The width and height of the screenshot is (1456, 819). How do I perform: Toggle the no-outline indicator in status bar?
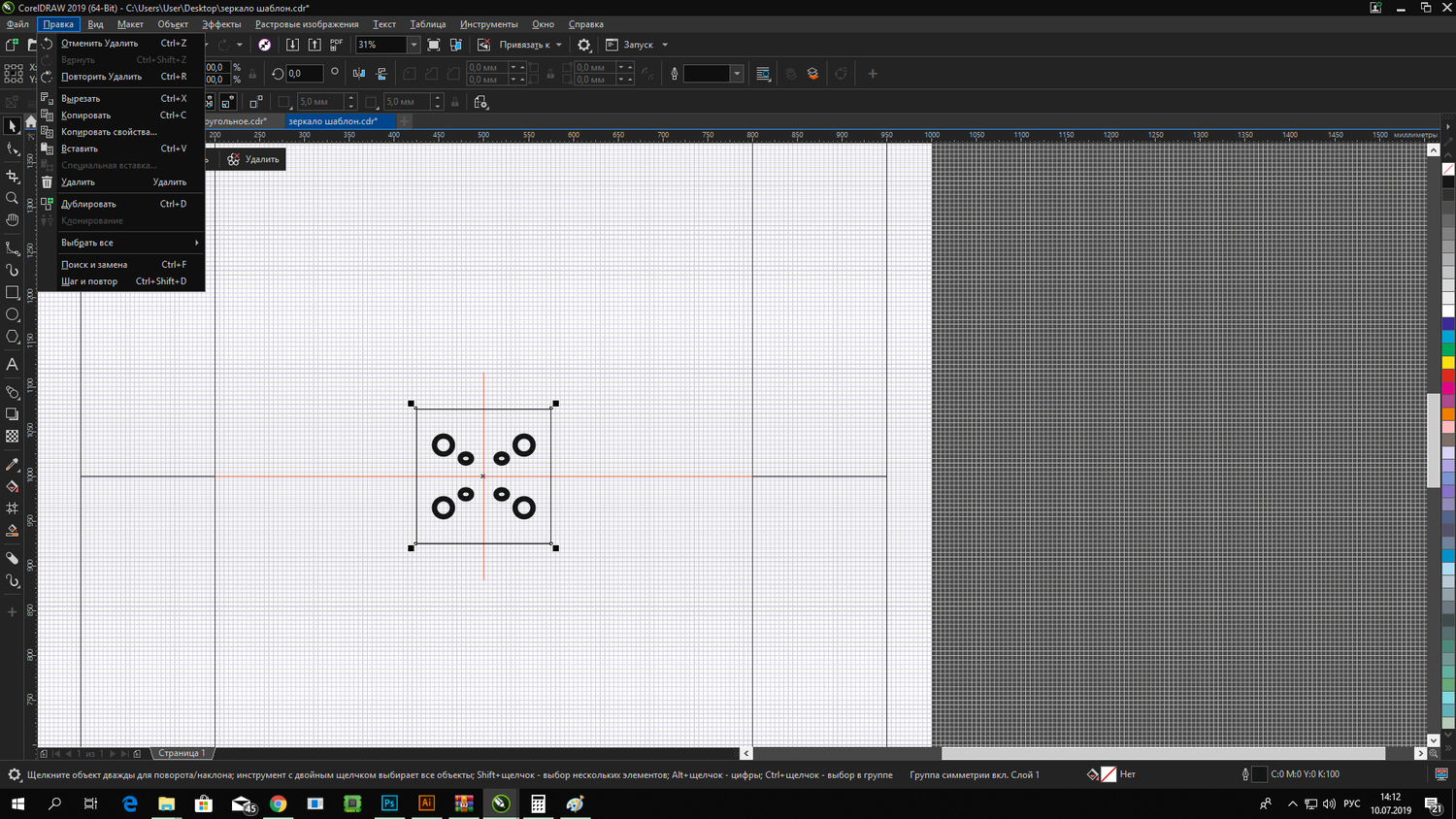pyautogui.click(x=1109, y=774)
